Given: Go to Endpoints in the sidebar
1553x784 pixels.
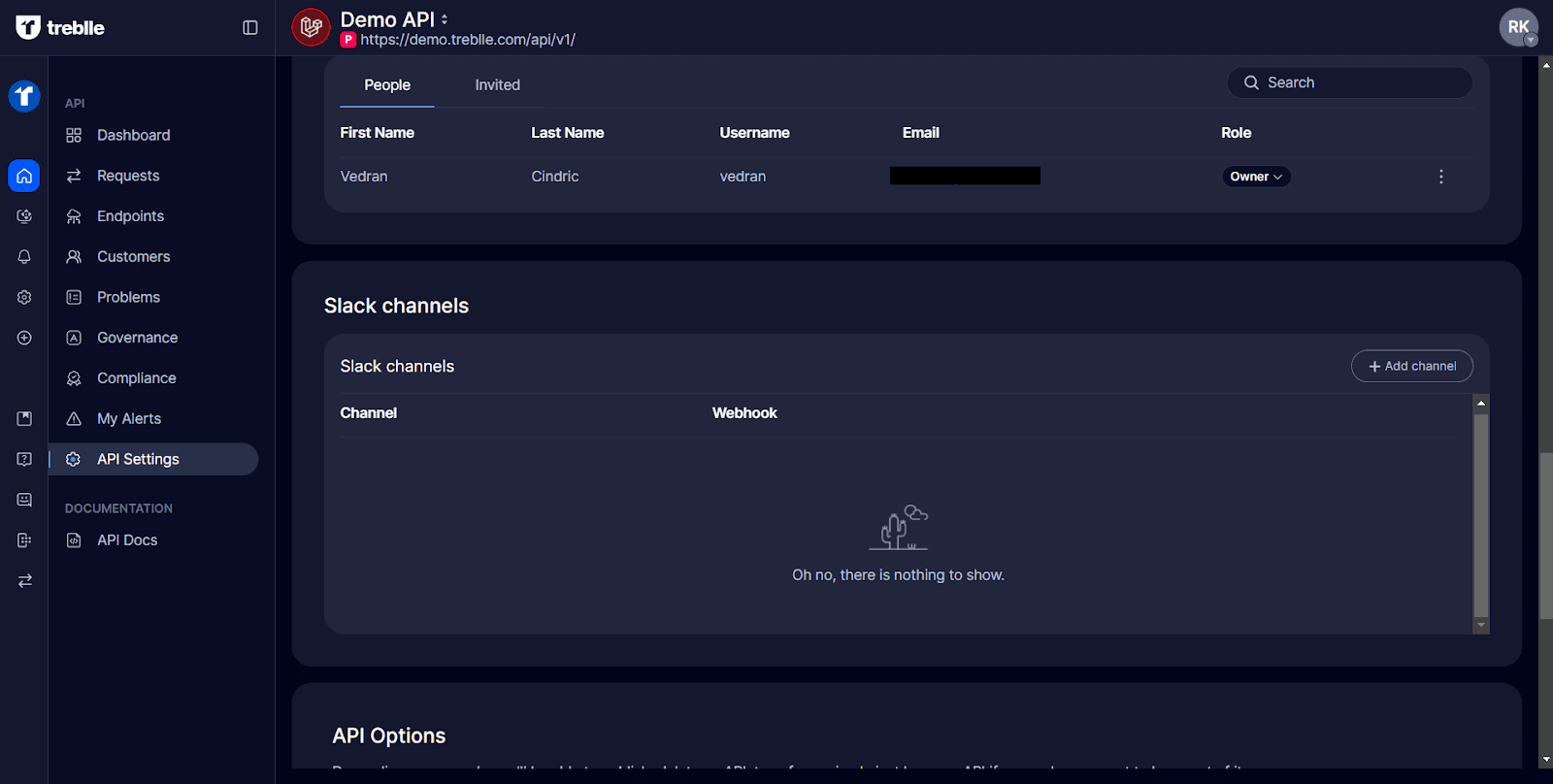Looking at the screenshot, I should 130,216.
